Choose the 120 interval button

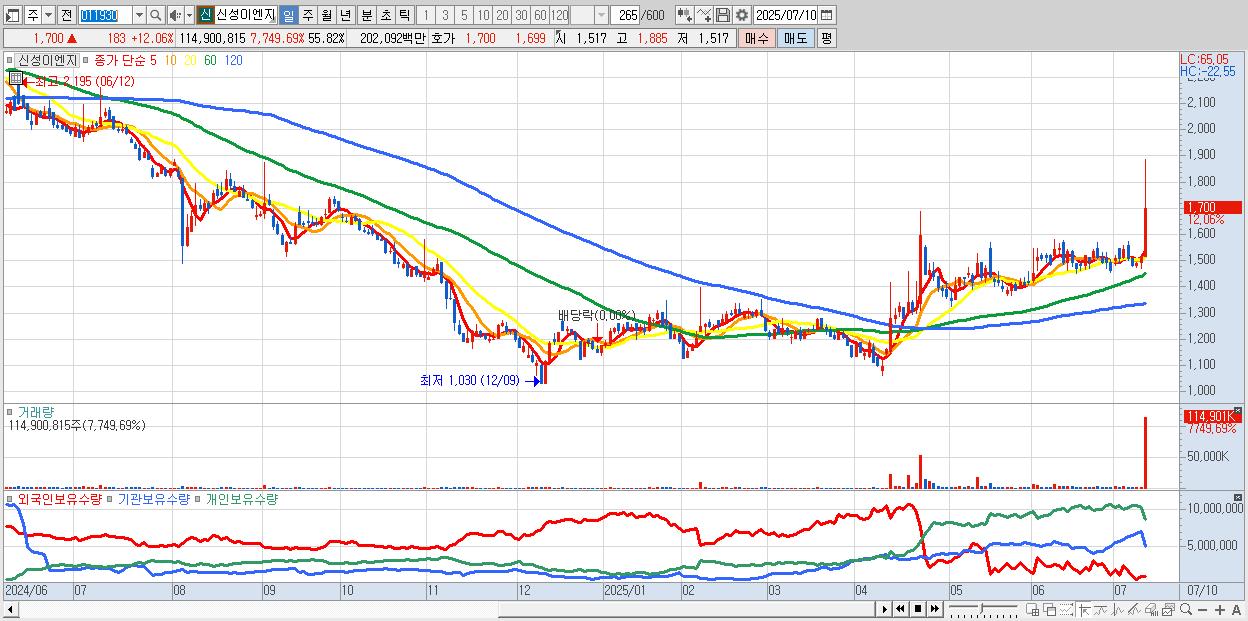[559, 15]
